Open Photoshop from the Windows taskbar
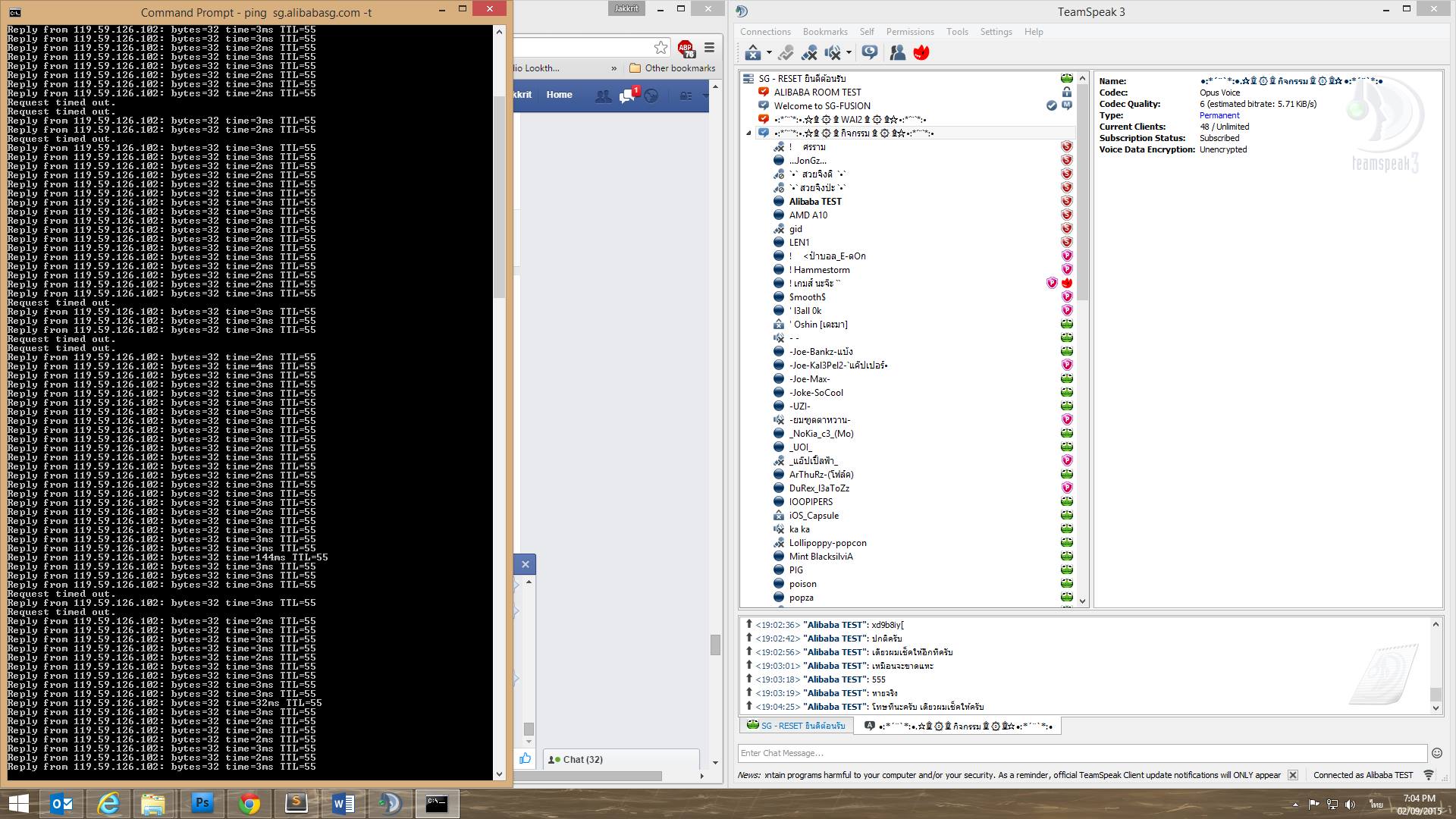1456x819 pixels. point(202,803)
